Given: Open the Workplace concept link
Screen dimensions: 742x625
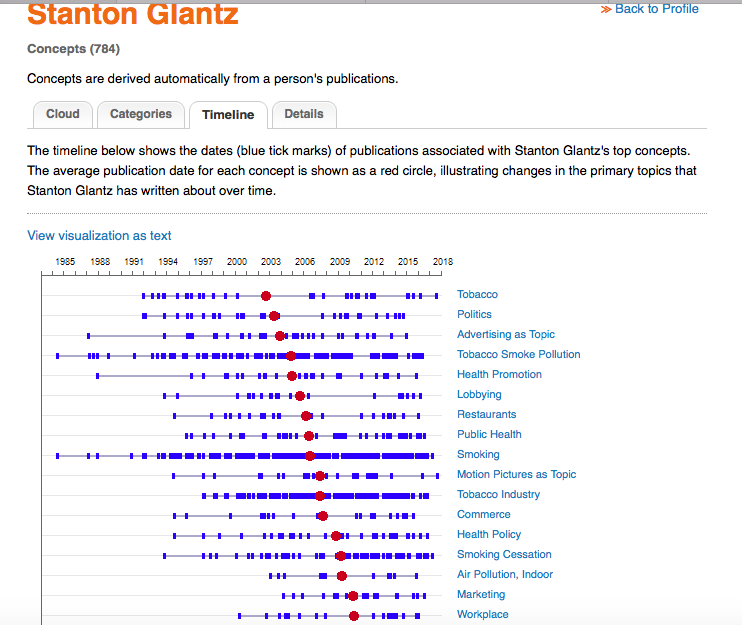Looking at the screenshot, I should click(482, 615).
